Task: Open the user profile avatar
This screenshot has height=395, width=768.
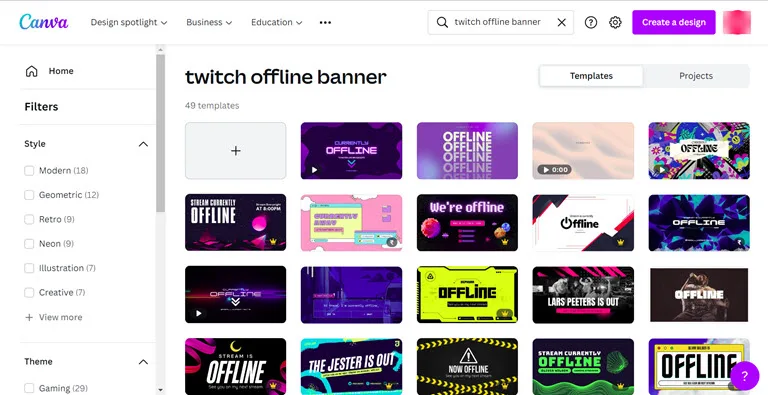Action: pos(737,22)
